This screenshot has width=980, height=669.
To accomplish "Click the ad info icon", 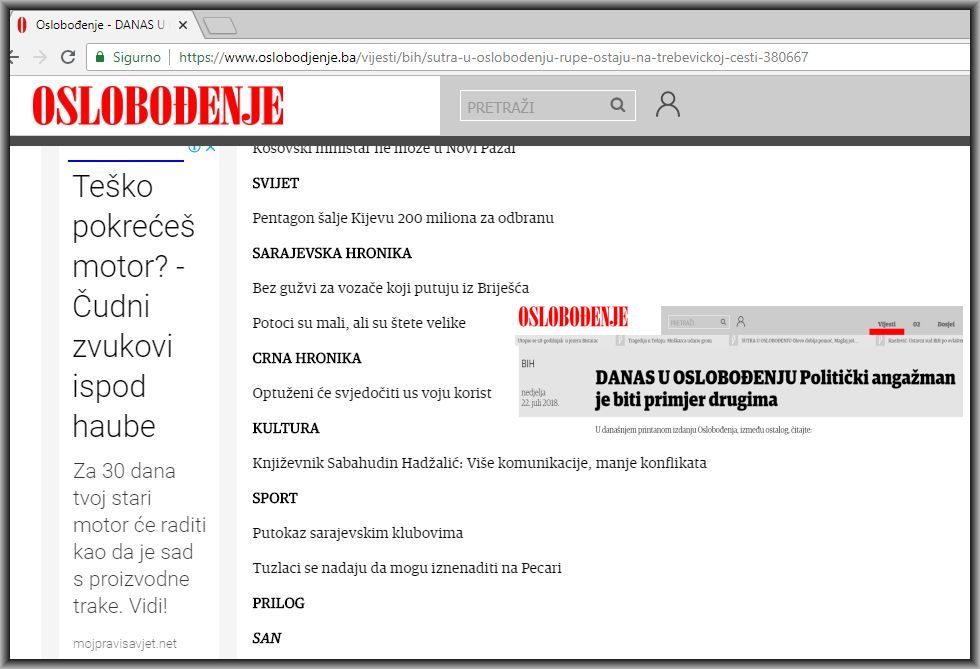I will (194, 148).
